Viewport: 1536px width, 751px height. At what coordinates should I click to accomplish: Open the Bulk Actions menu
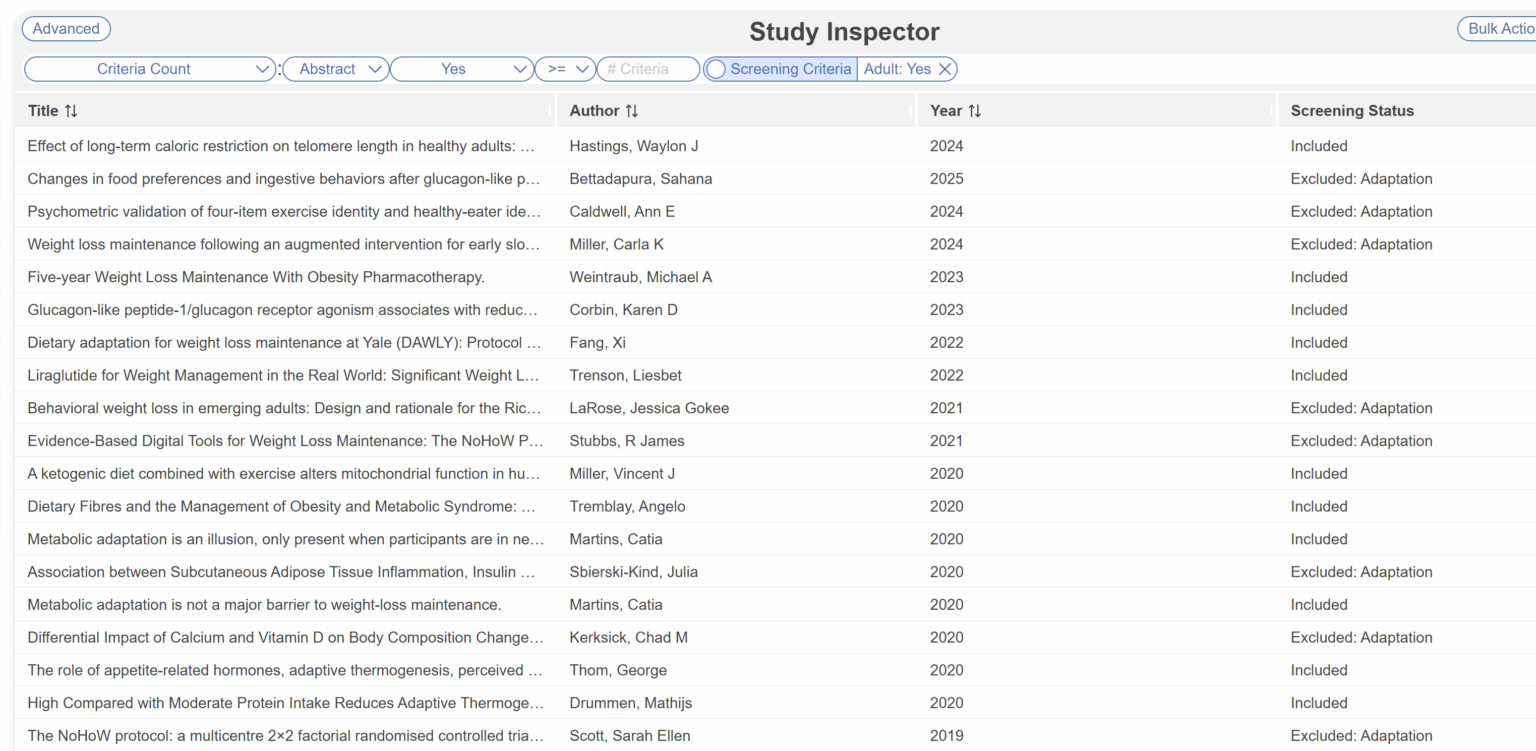pos(1508,28)
